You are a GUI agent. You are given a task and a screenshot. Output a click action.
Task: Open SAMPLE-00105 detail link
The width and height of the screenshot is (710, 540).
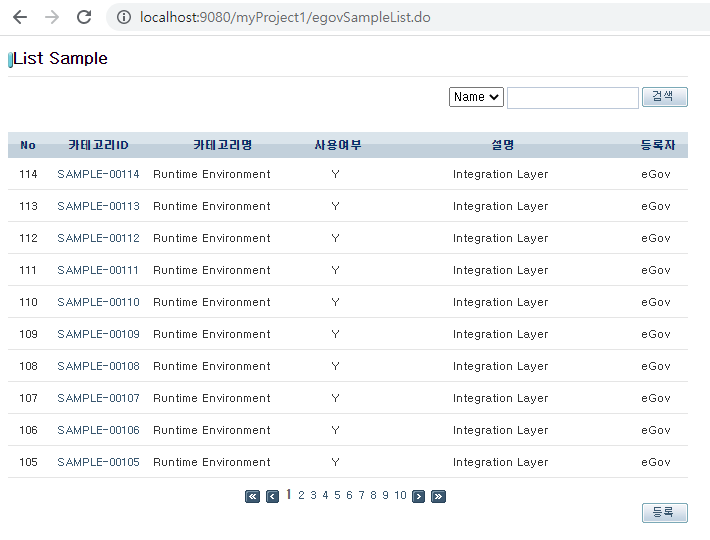98,462
